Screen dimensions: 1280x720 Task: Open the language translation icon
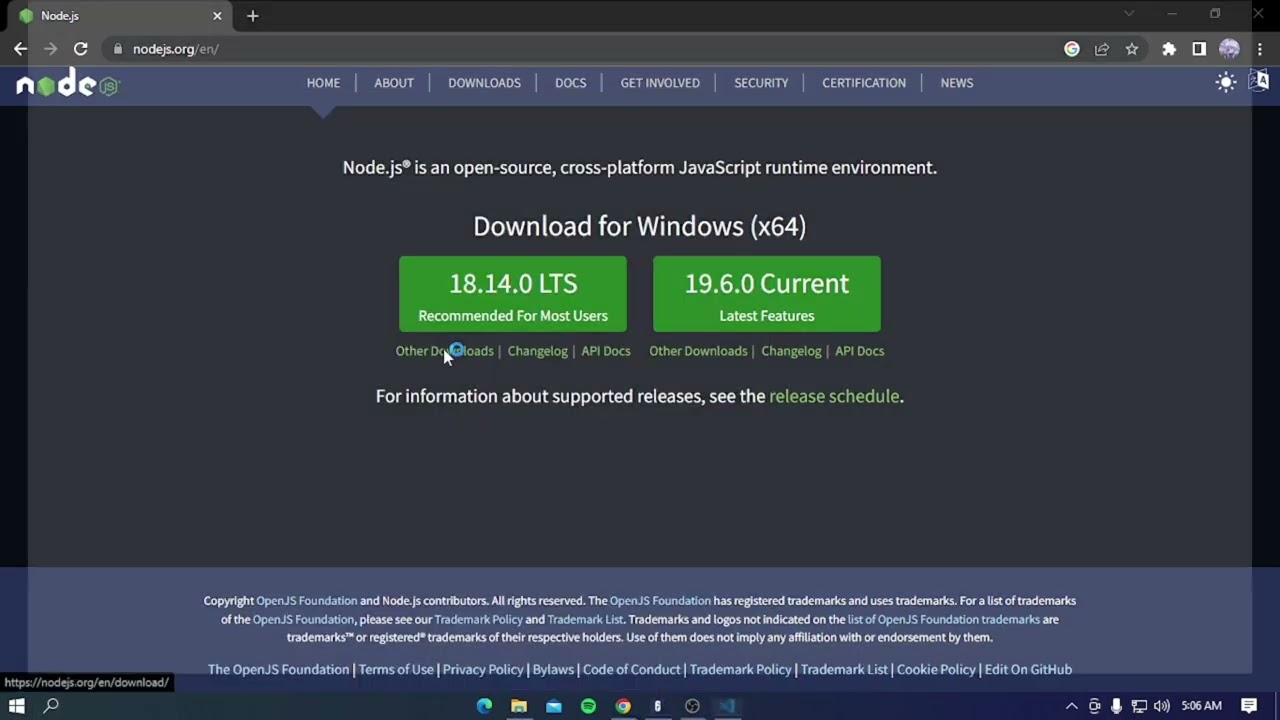pyautogui.click(x=1258, y=81)
